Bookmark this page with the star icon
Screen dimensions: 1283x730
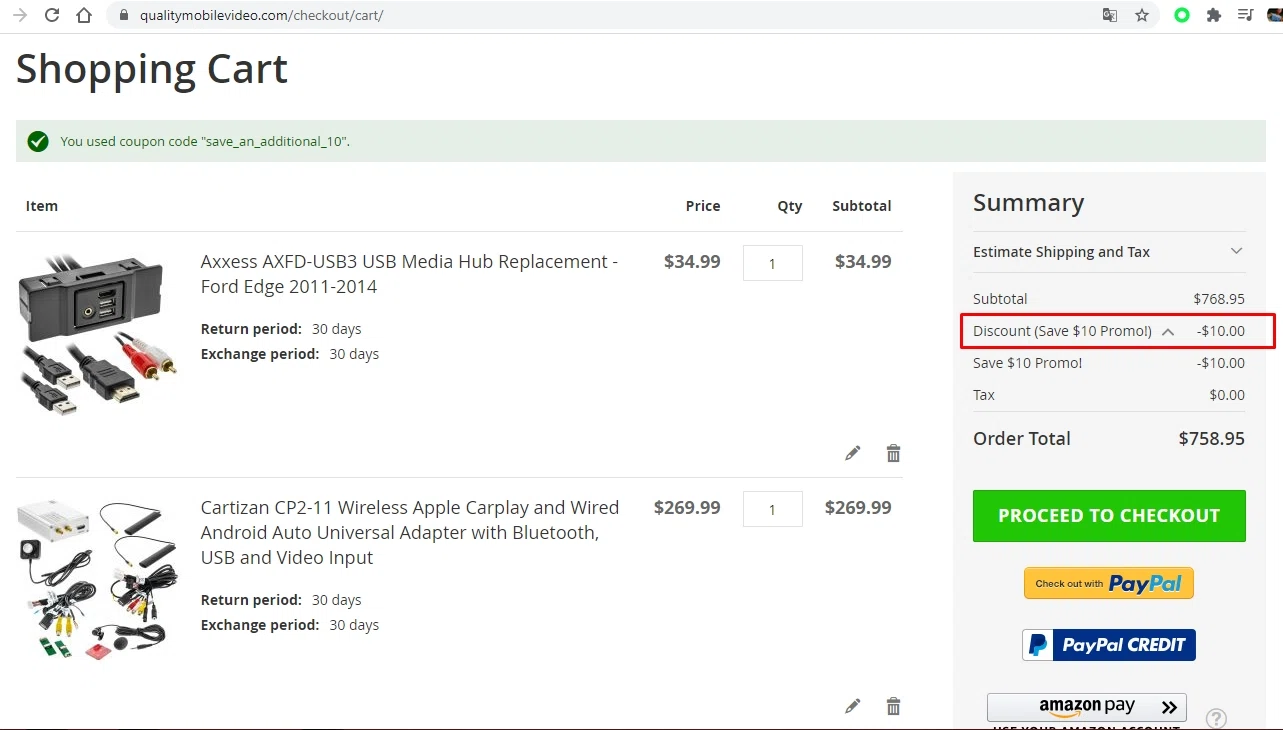[1142, 15]
